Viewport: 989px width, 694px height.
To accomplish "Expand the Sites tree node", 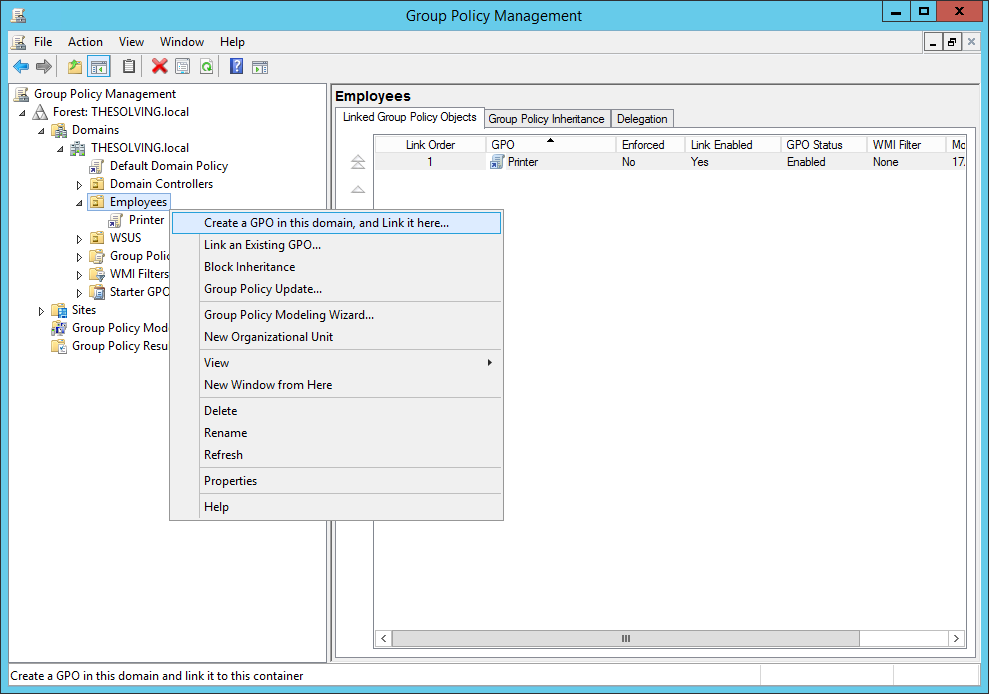I will pyautogui.click(x=42, y=311).
